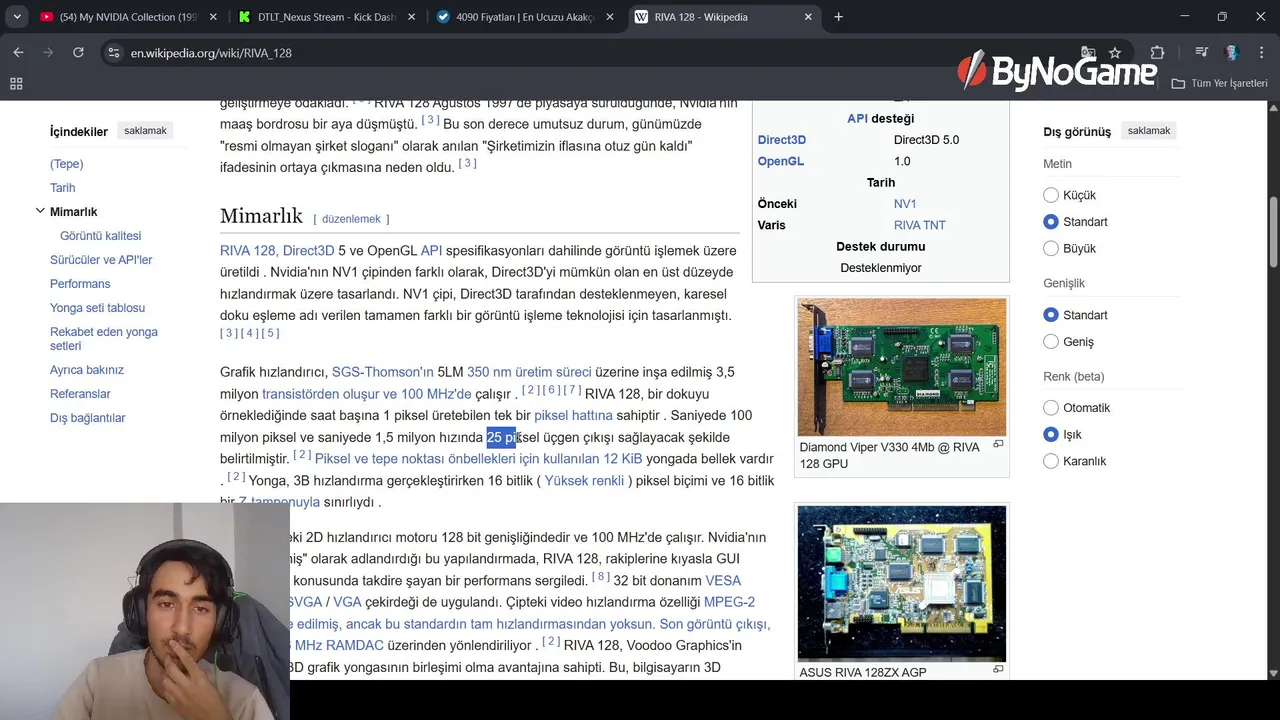
Task: Go back to the previous page
Action: pos(18,53)
